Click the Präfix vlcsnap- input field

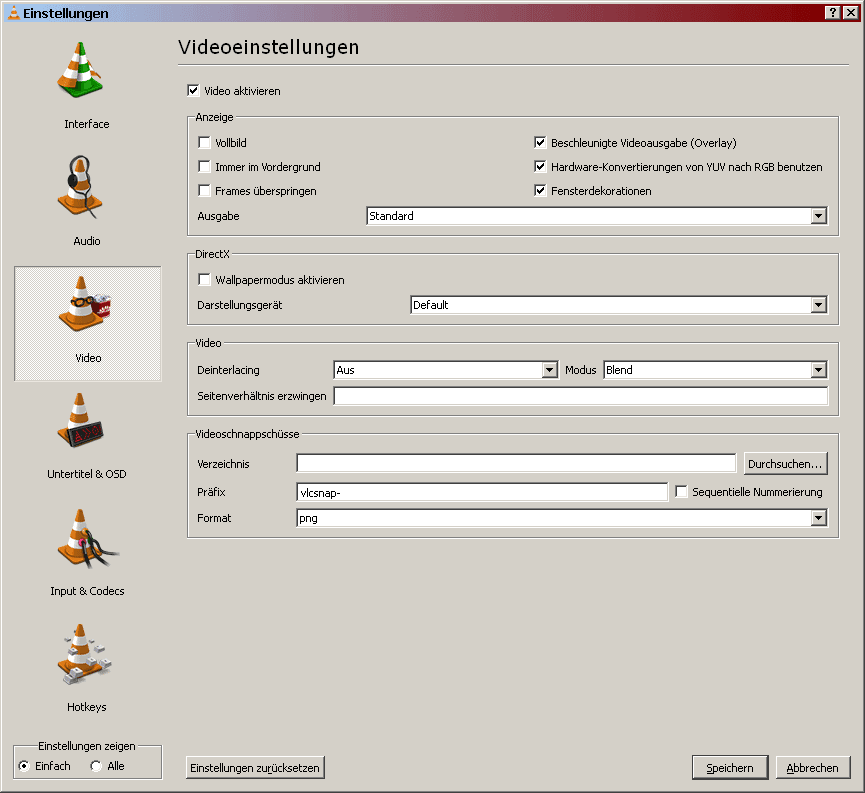(482, 492)
